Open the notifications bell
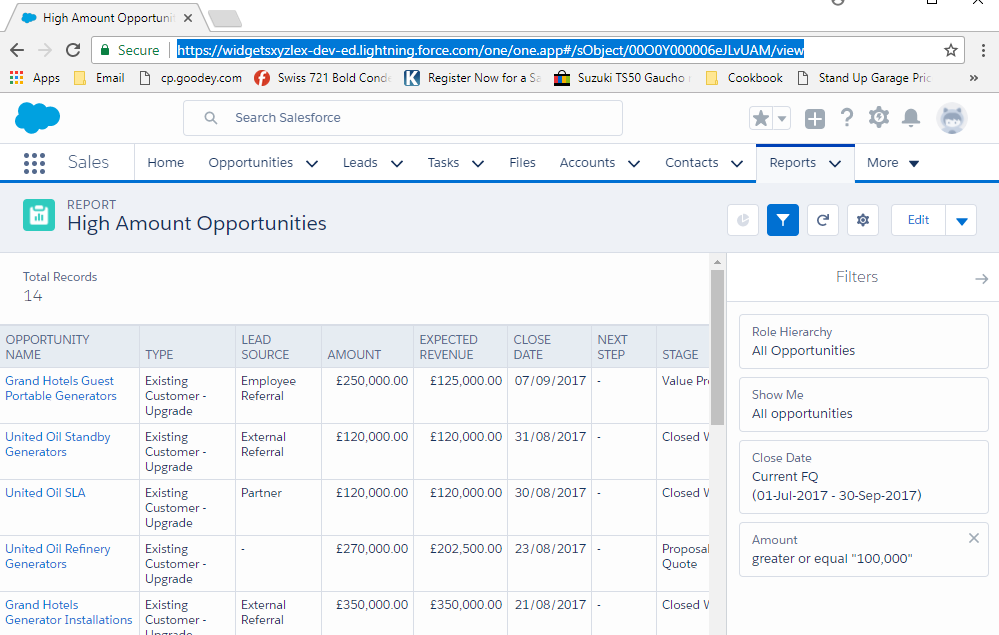The height and width of the screenshot is (635, 999). point(911,118)
